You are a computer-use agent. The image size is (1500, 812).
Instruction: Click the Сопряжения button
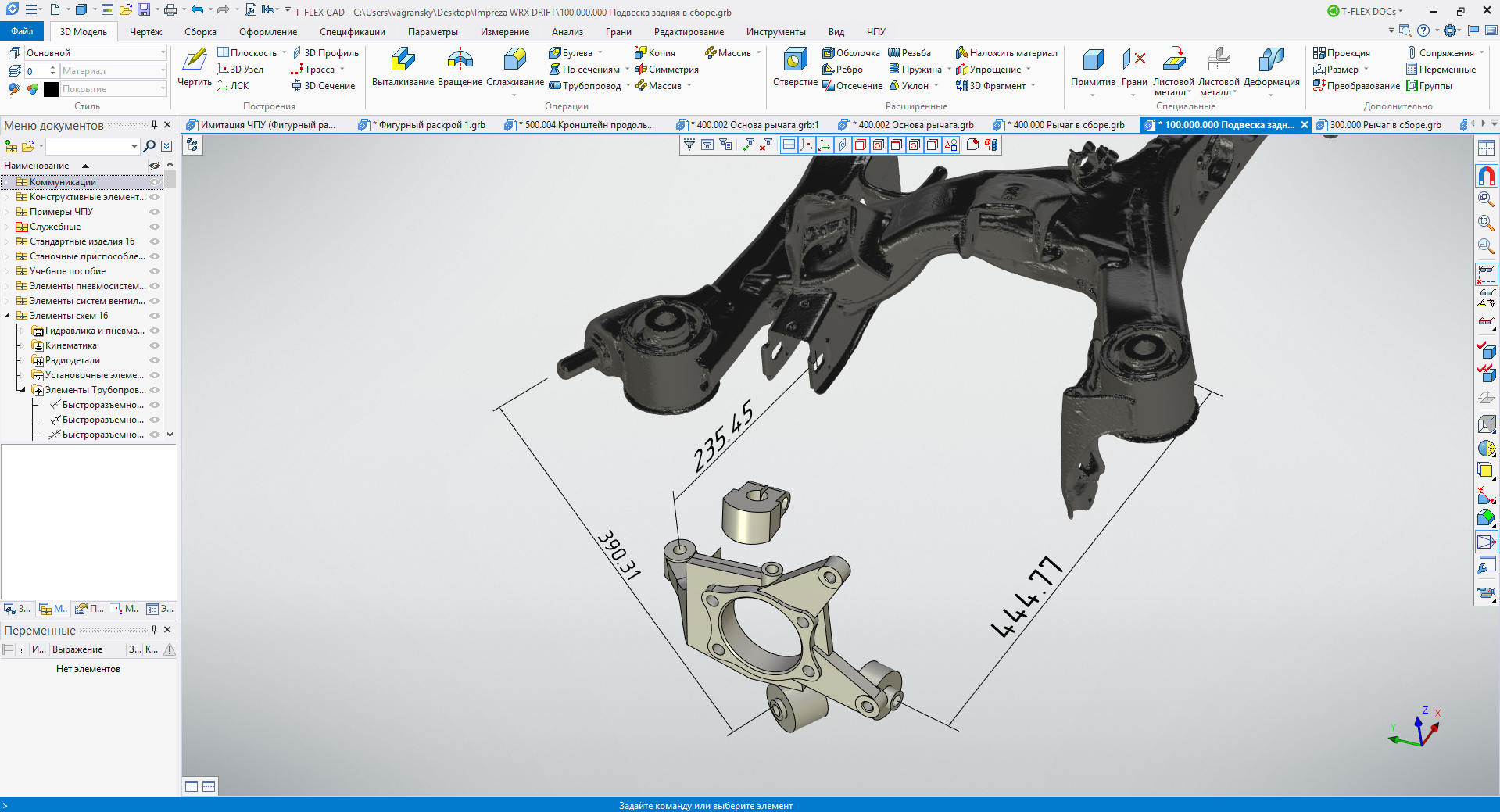(1441, 52)
